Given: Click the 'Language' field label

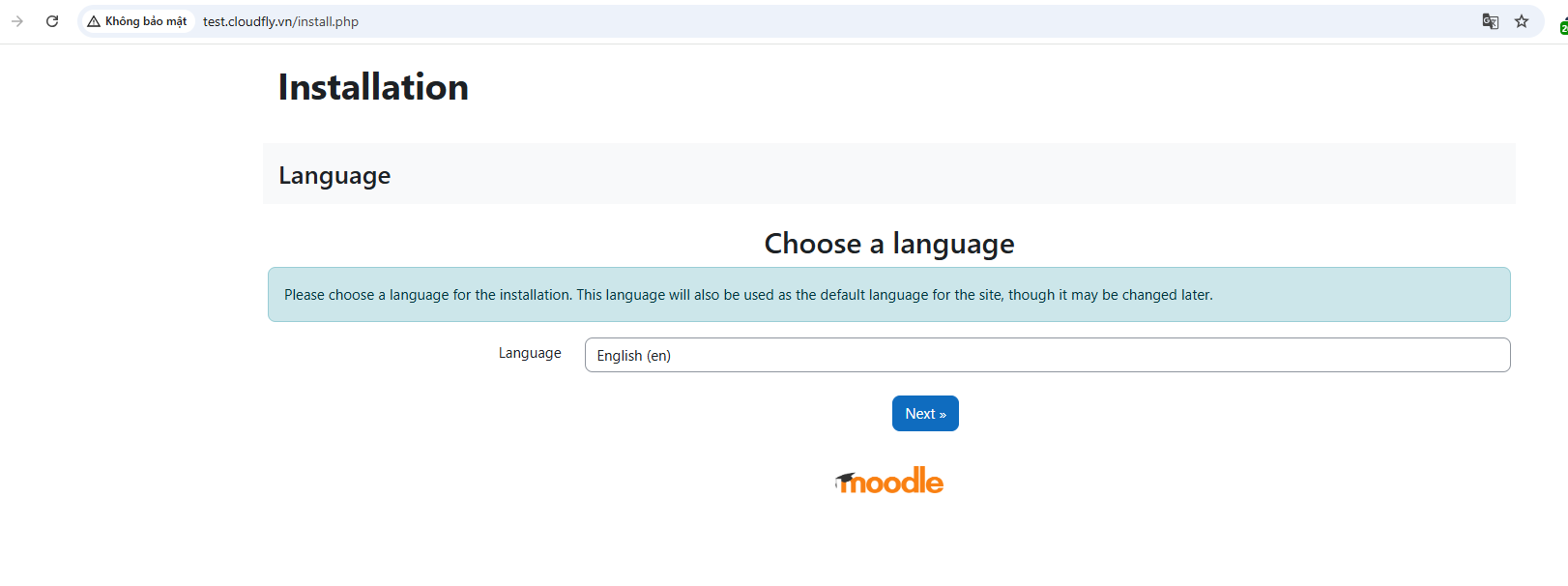Looking at the screenshot, I should (x=530, y=353).
